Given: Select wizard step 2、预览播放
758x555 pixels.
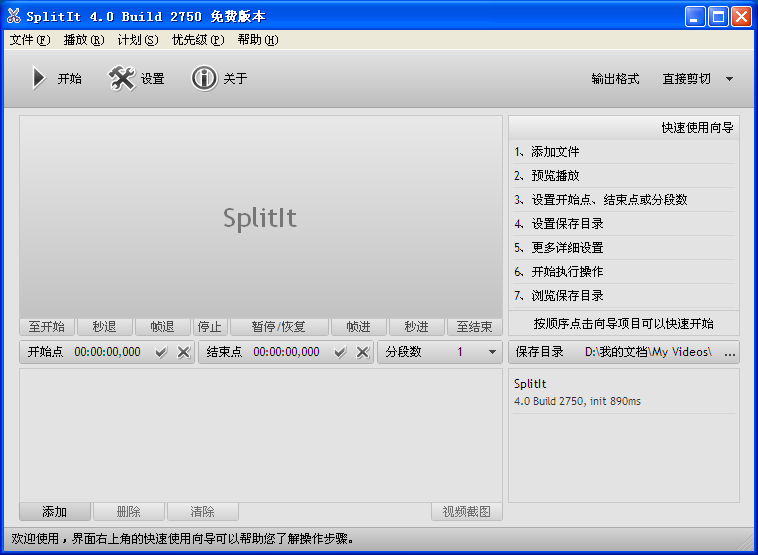Looking at the screenshot, I should click(x=624, y=176).
